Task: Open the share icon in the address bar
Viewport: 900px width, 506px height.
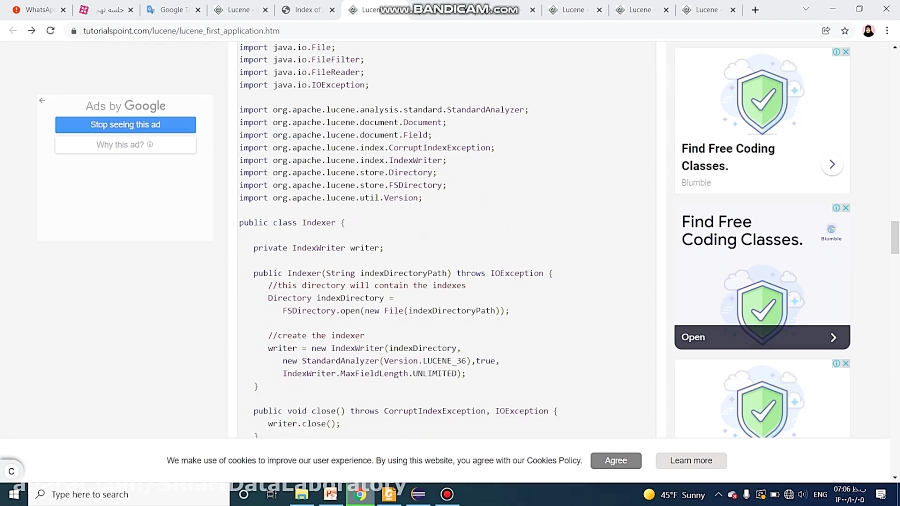Action: click(x=825, y=31)
